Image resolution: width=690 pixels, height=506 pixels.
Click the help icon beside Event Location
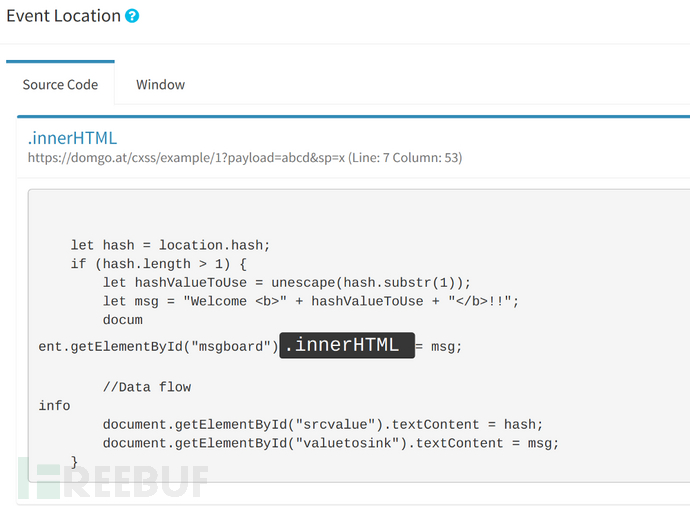click(x=133, y=17)
